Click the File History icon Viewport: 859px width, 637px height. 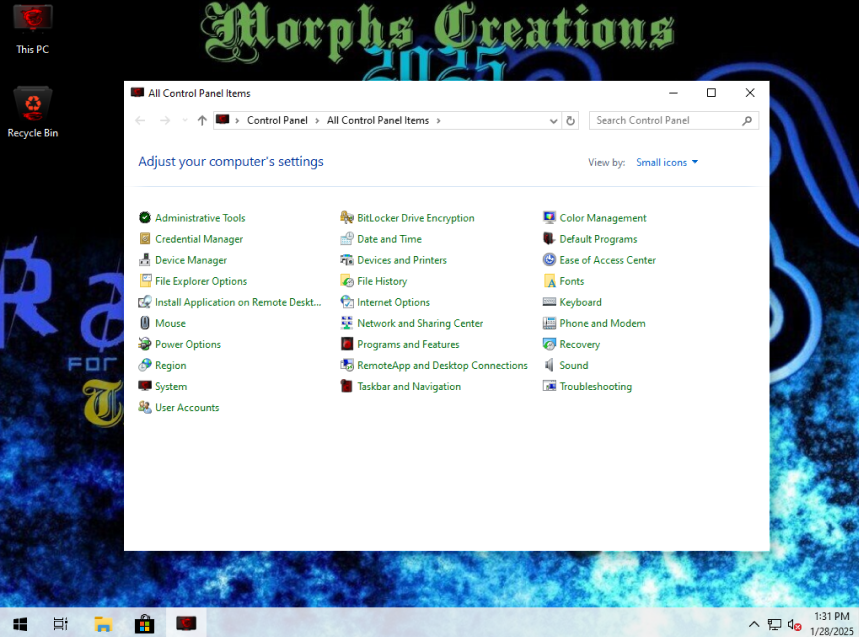point(347,281)
